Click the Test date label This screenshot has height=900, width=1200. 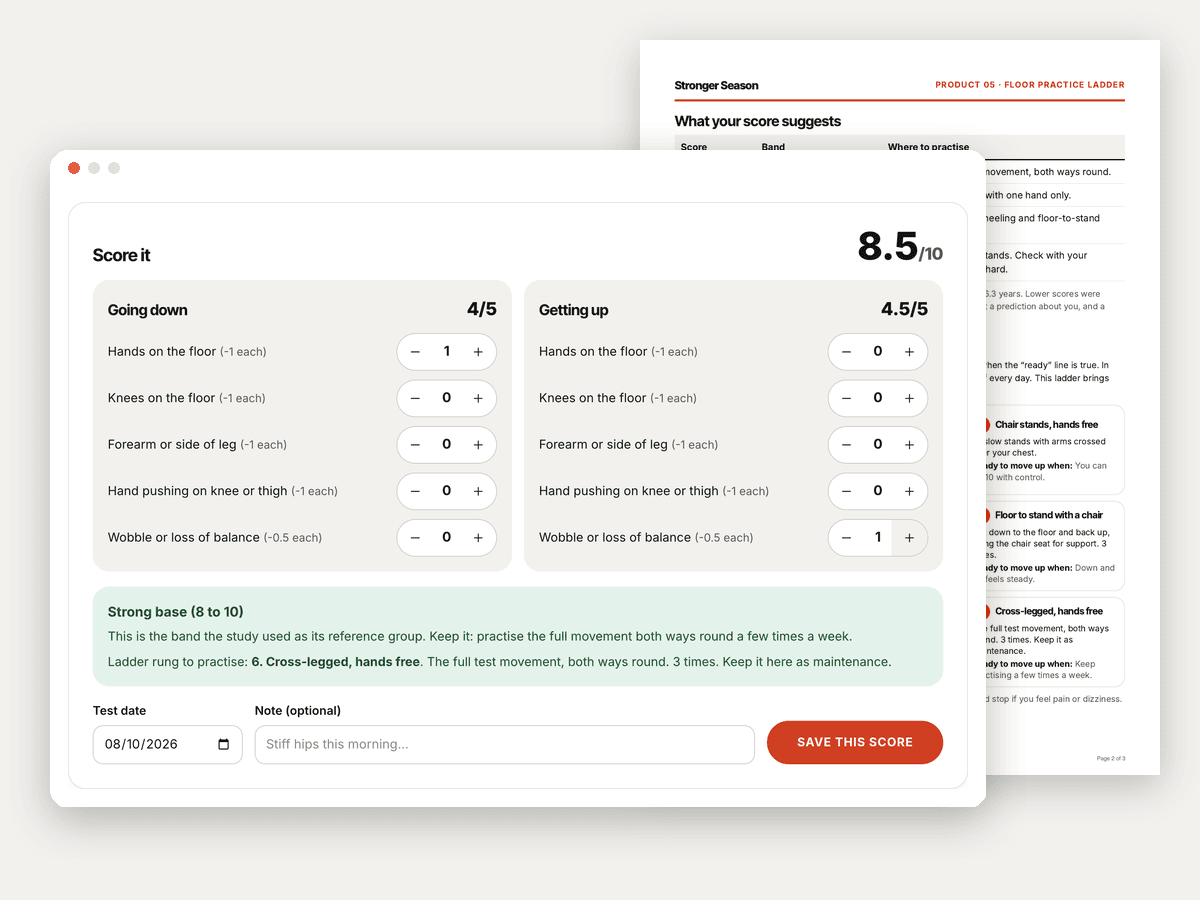click(120, 711)
